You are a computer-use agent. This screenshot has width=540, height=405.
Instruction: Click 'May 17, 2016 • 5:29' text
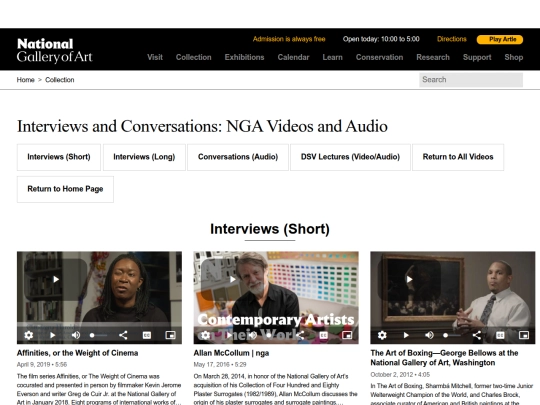[x=219, y=364]
